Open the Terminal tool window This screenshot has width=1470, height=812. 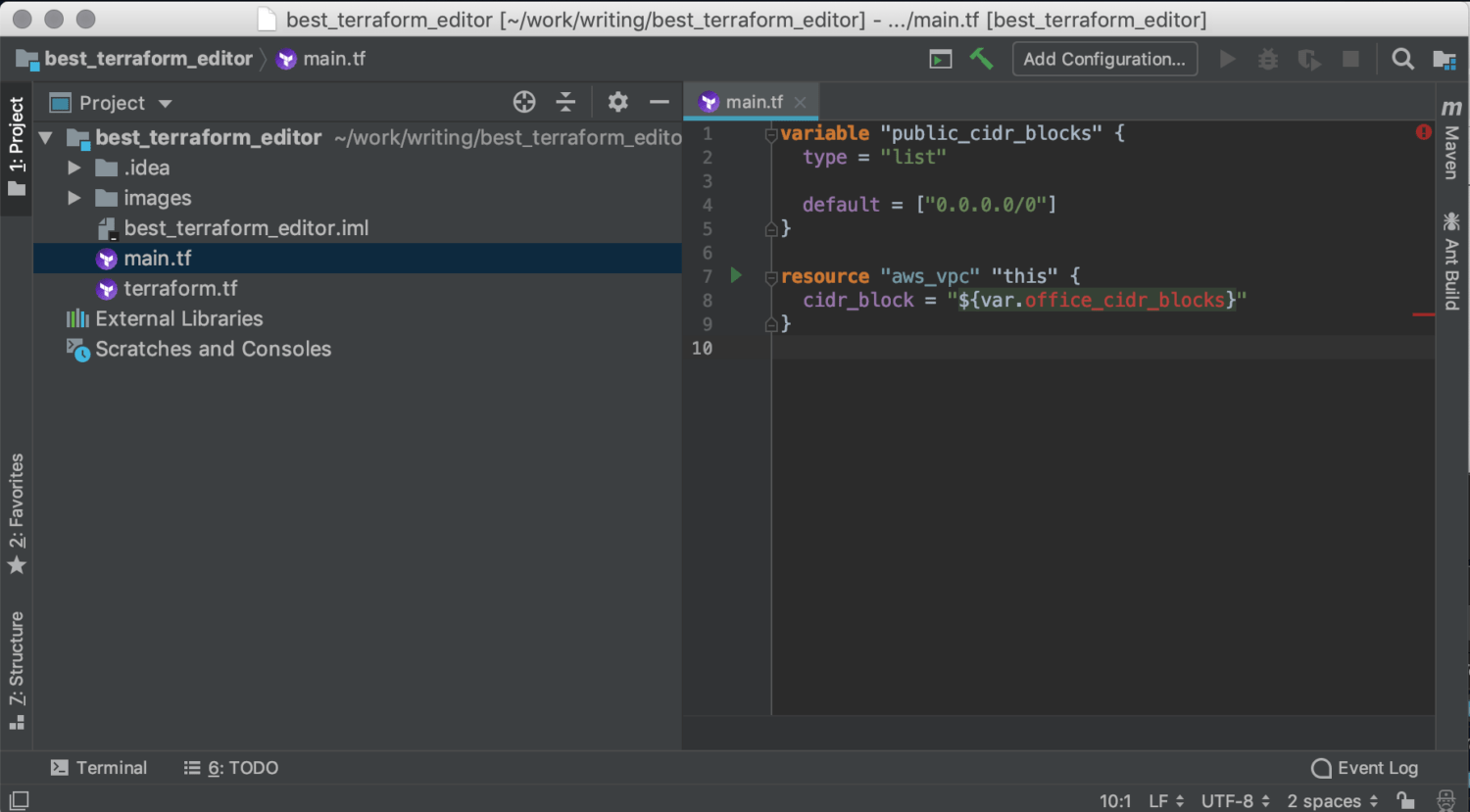99,768
